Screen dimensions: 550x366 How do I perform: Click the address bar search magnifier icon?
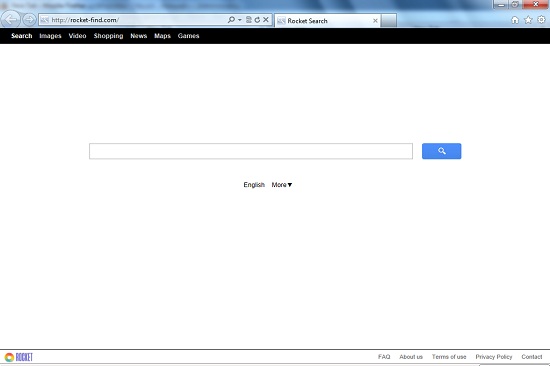pyautogui.click(x=231, y=20)
